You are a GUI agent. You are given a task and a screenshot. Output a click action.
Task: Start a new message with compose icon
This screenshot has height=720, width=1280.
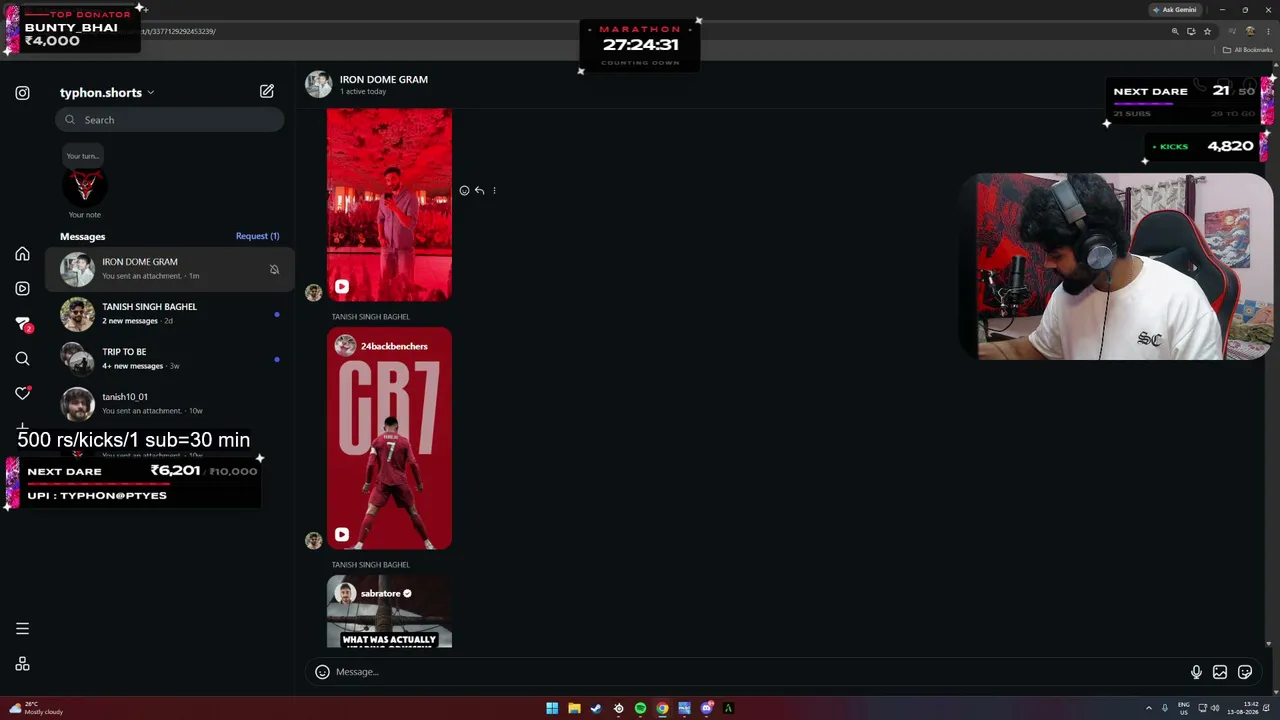coord(267,91)
